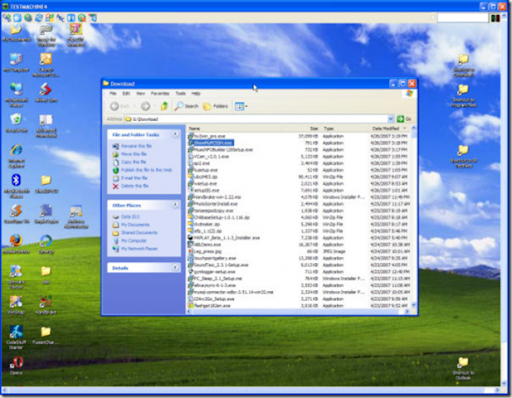Open the Edit menu
Image resolution: width=512 pixels, height=398 pixels.
pos(126,93)
